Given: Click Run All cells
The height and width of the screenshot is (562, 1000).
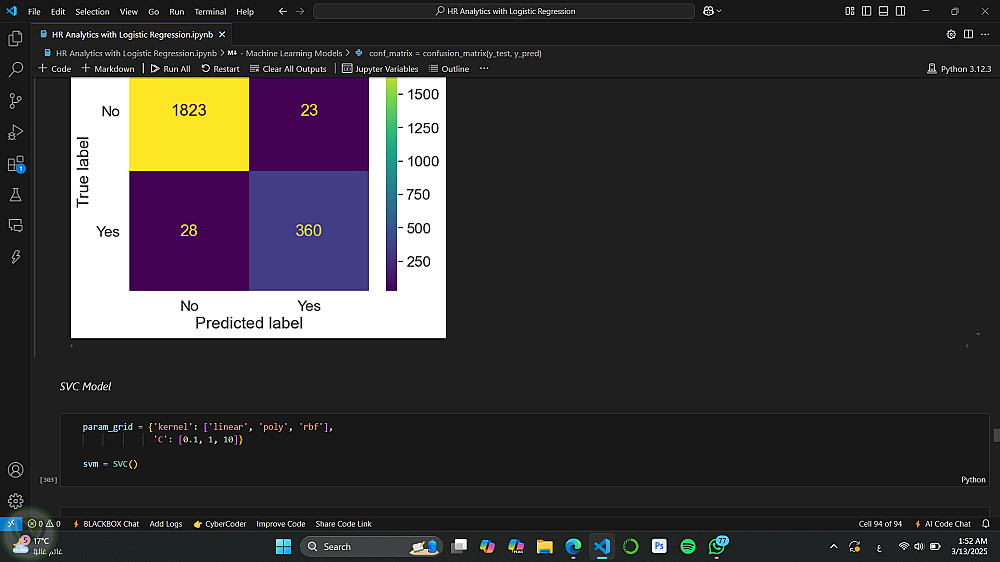Looking at the screenshot, I should 170,68.
